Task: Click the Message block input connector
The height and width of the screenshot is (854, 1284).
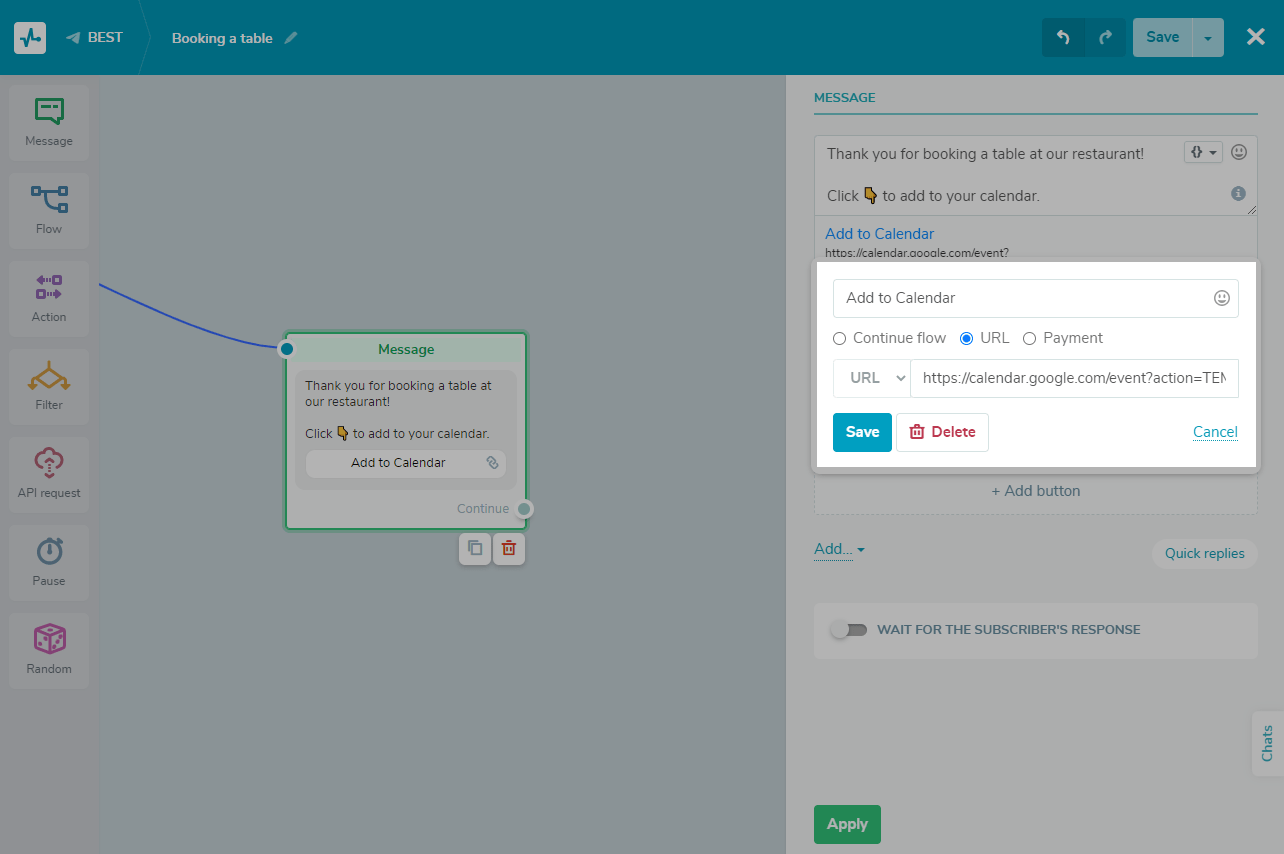Action: [x=287, y=349]
